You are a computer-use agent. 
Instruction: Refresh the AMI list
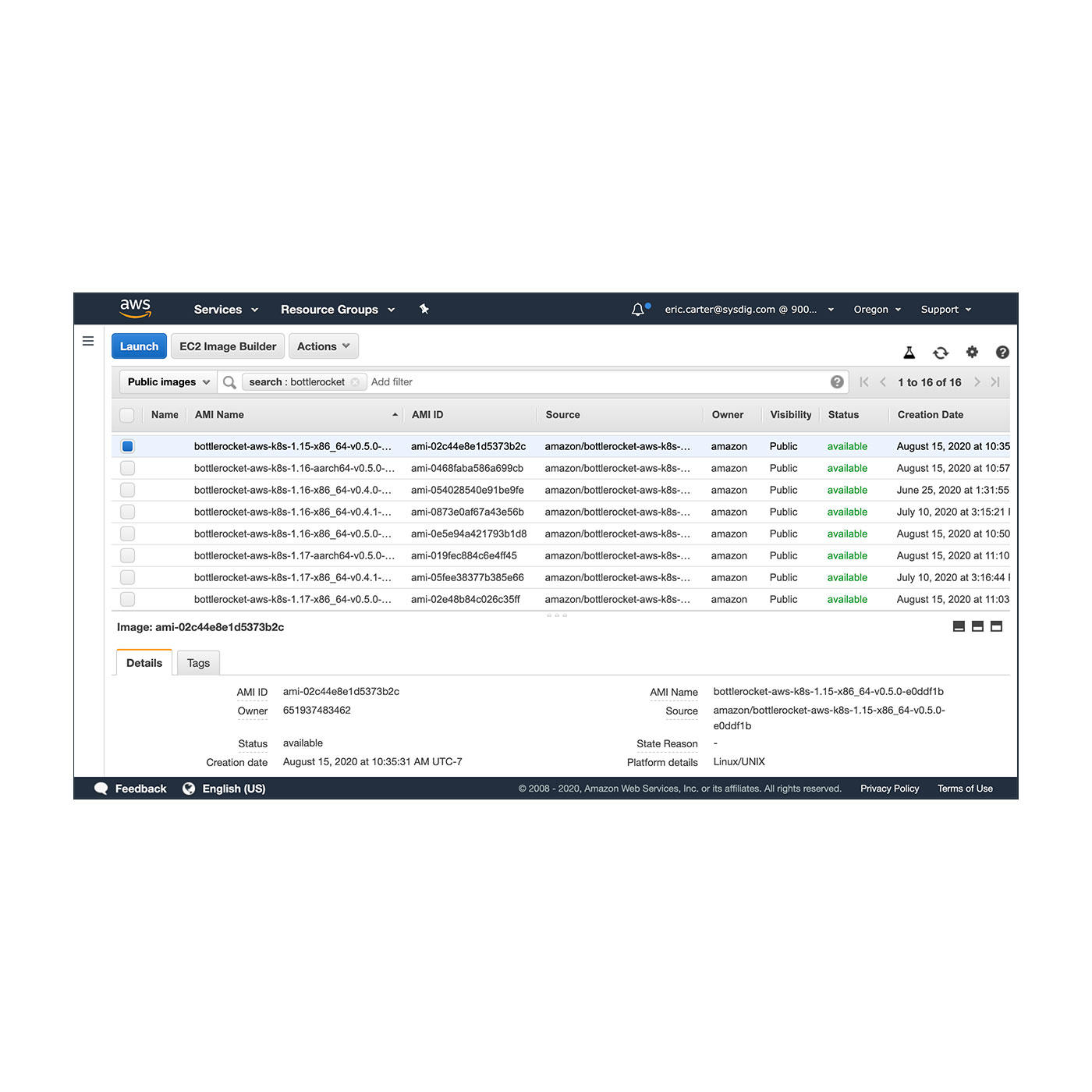click(941, 353)
